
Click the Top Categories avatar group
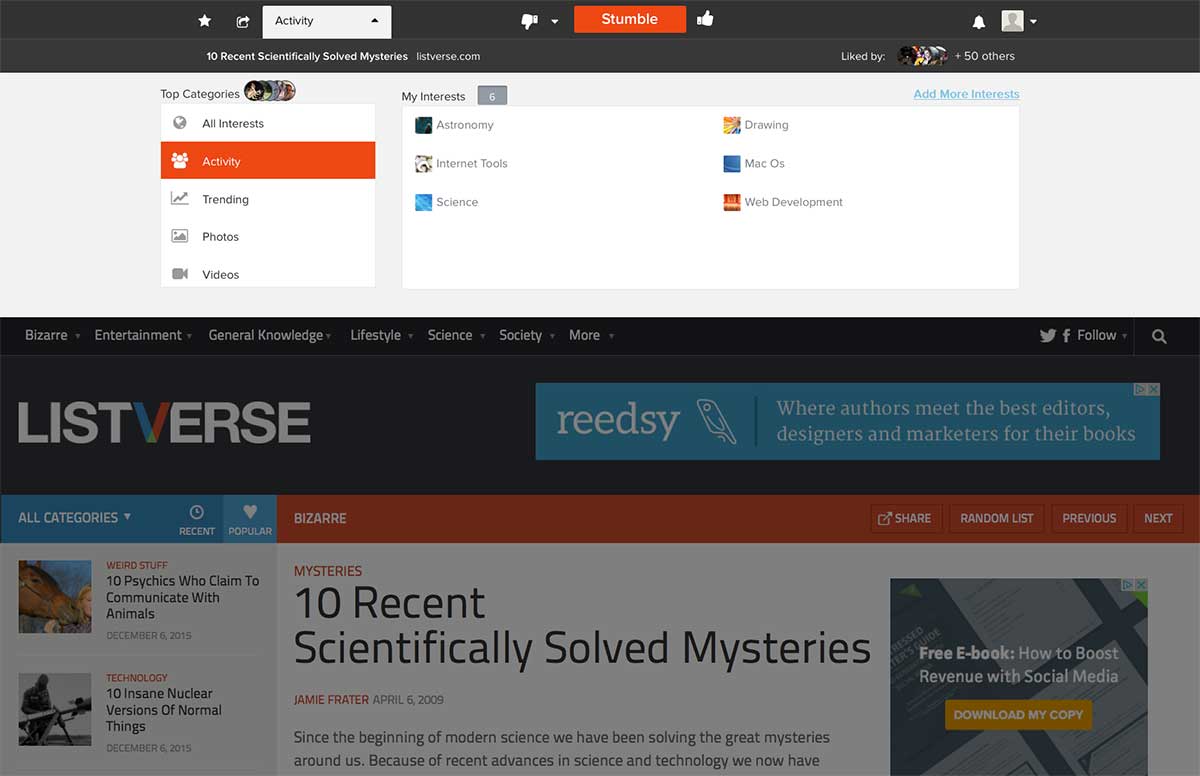[270, 91]
